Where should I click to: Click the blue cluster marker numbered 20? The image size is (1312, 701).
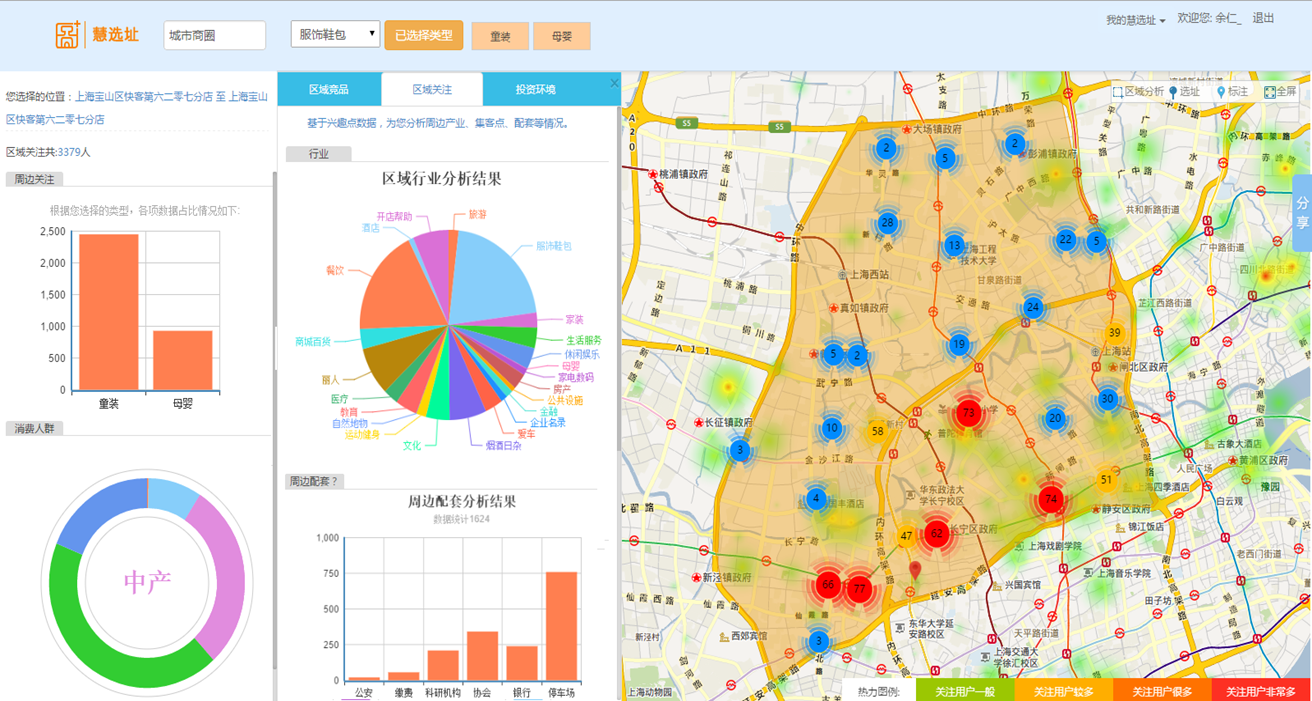point(1055,419)
